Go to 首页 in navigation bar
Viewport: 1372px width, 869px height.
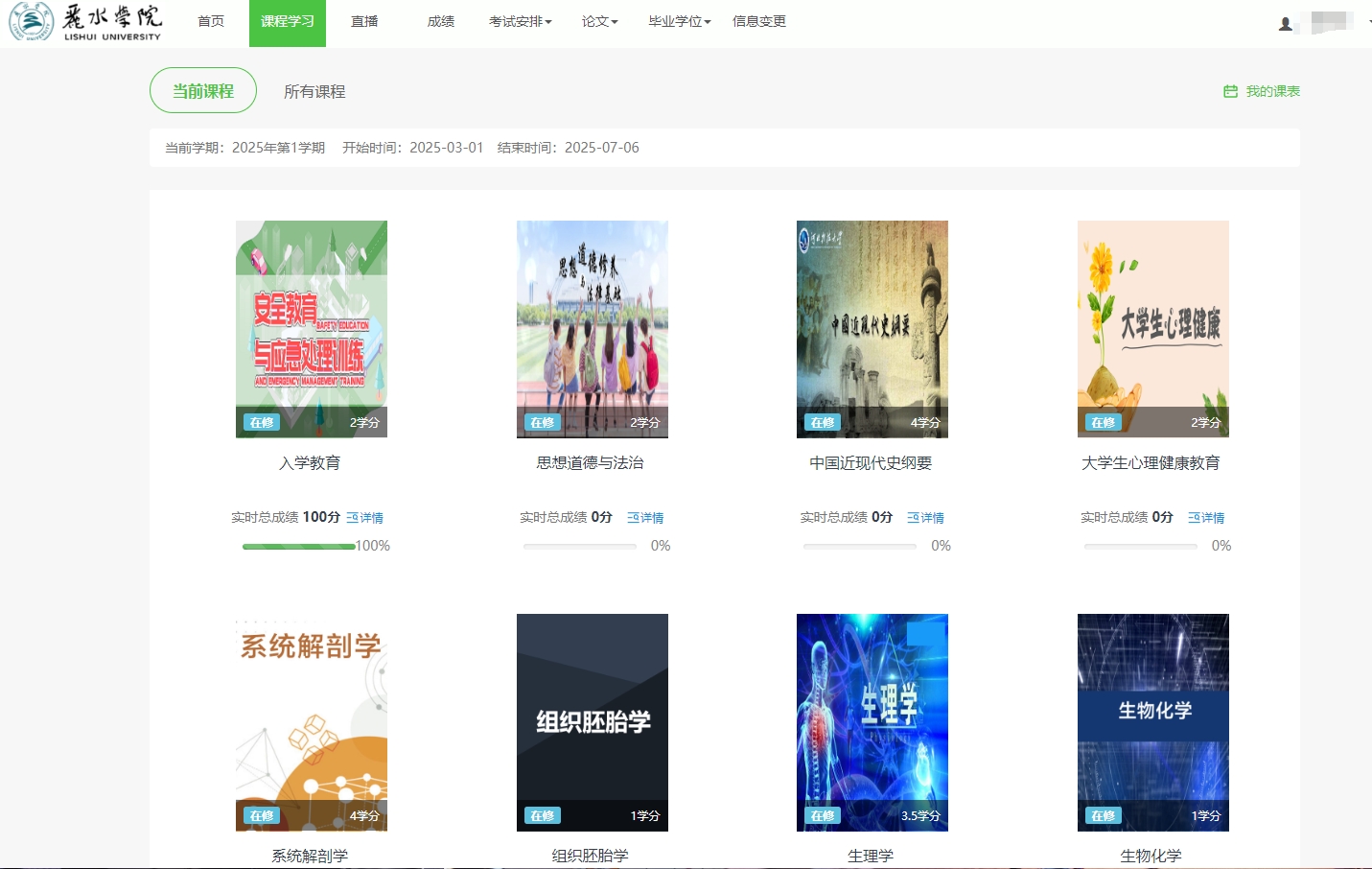tap(211, 22)
